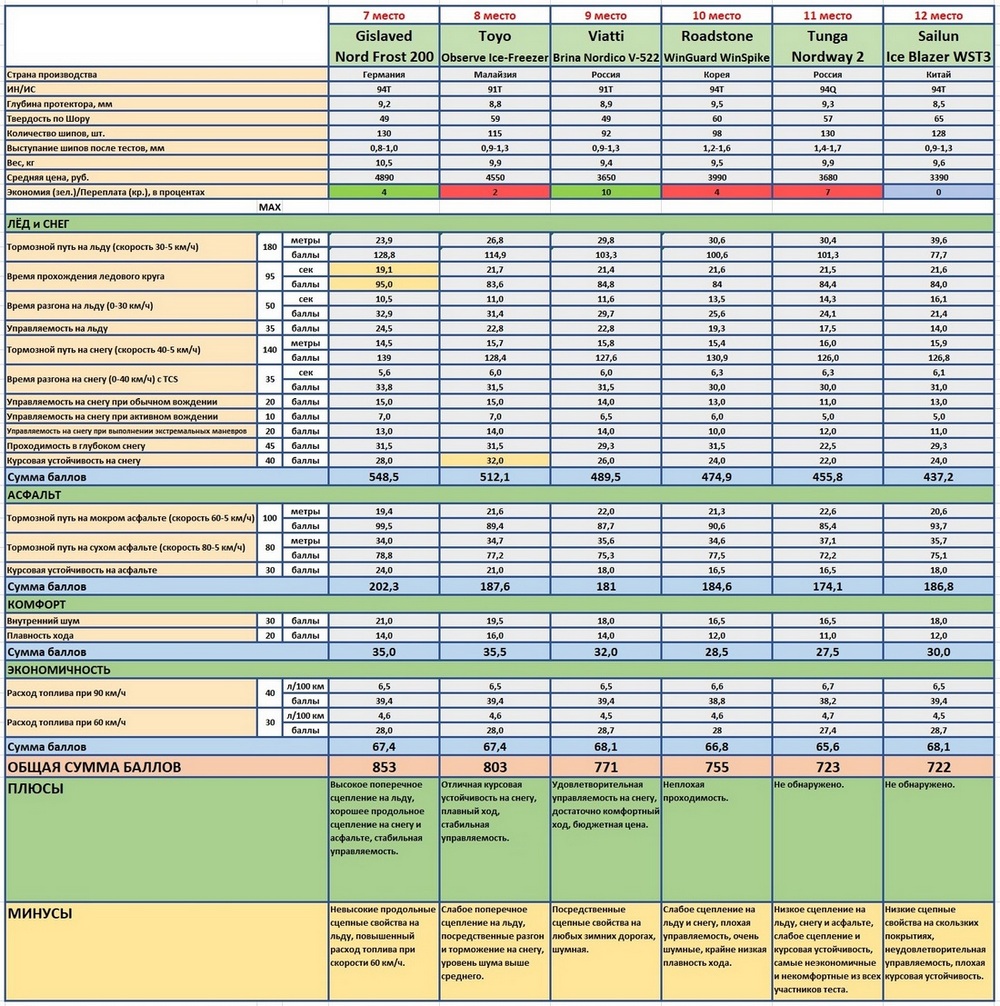
Task: Click Toyo's comfort total '35,5'
Action: click(x=495, y=652)
